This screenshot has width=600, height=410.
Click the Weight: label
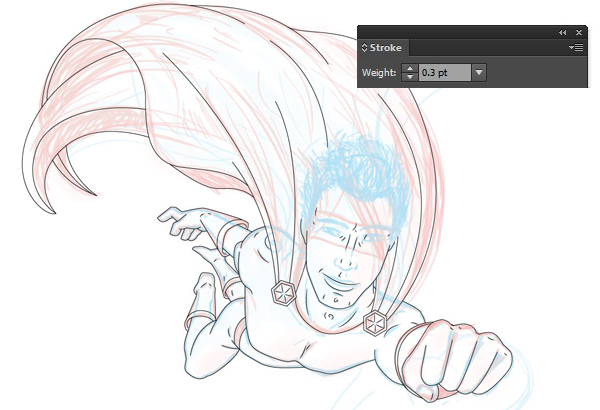(x=379, y=72)
